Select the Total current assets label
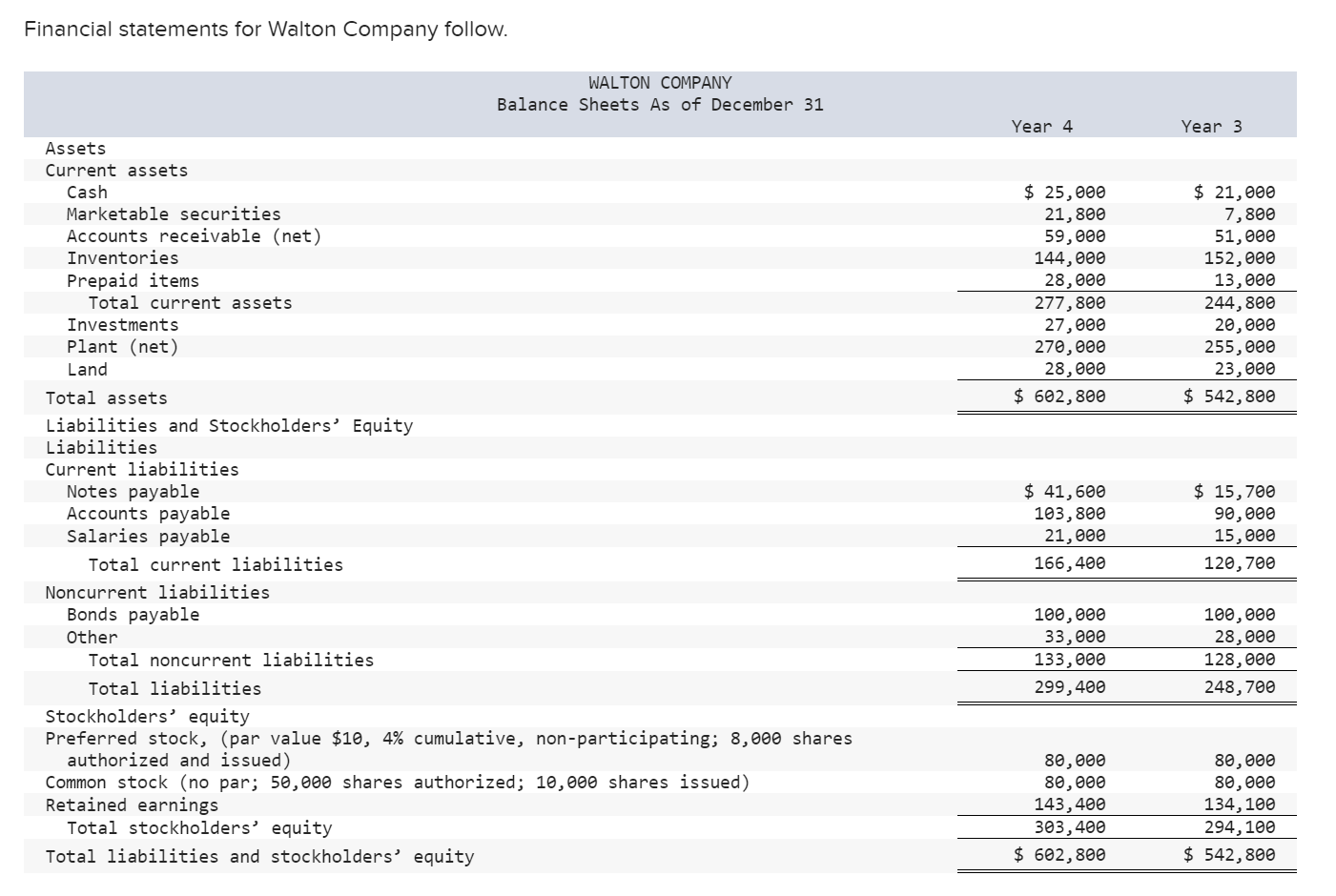This screenshot has height=896, width=1336. [x=188, y=302]
